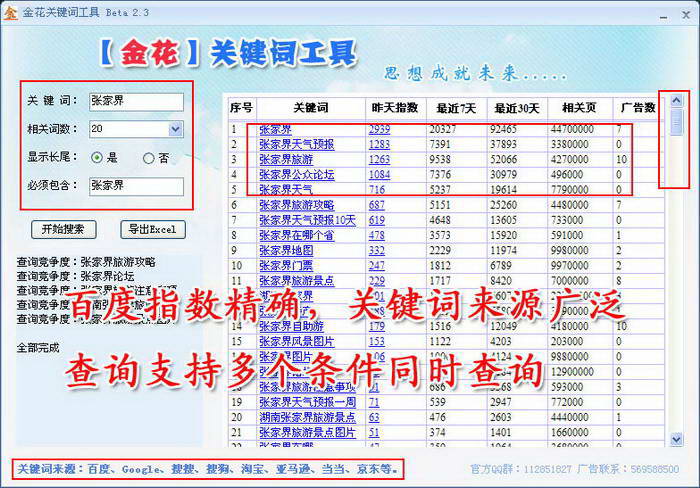The width and height of the screenshot is (700, 488).
Task: Open the 张家界地图 keyword link
Action: [284, 250]
